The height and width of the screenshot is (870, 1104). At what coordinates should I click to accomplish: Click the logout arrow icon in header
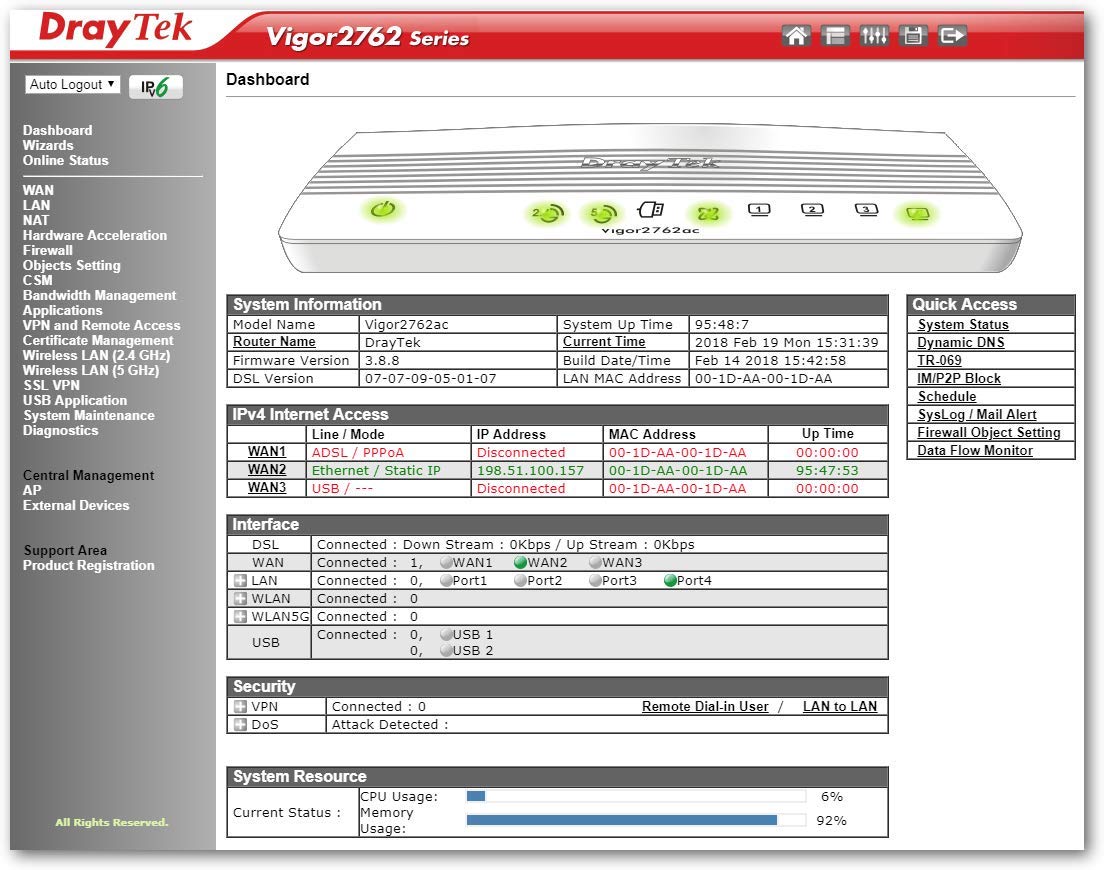(x=953, y=35)
